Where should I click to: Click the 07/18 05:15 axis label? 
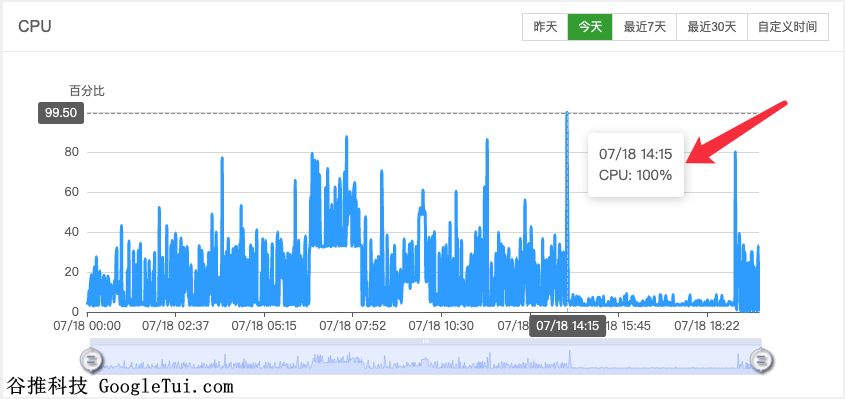click(265, 326)
